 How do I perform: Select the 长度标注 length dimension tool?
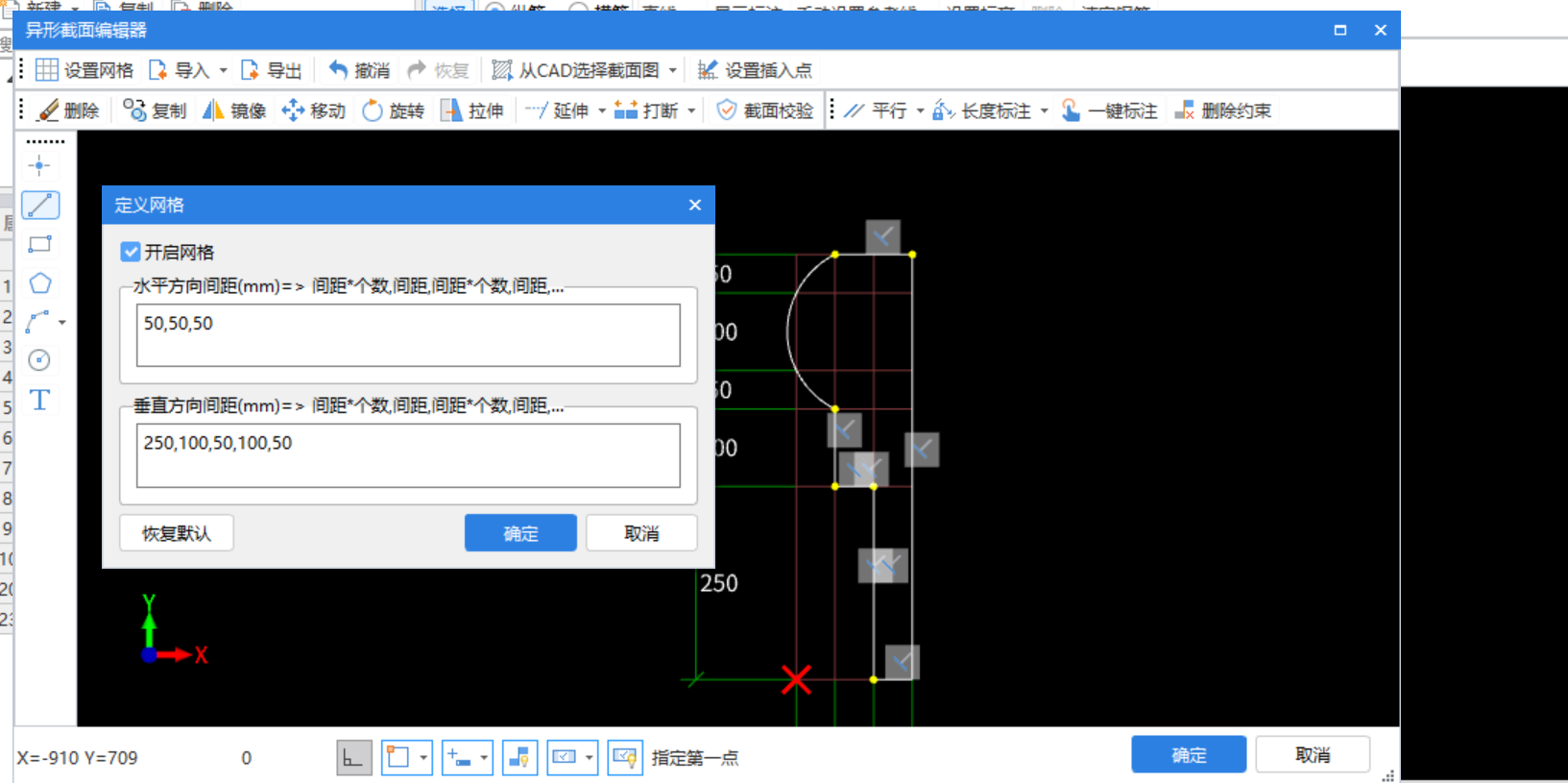point(981,110)
